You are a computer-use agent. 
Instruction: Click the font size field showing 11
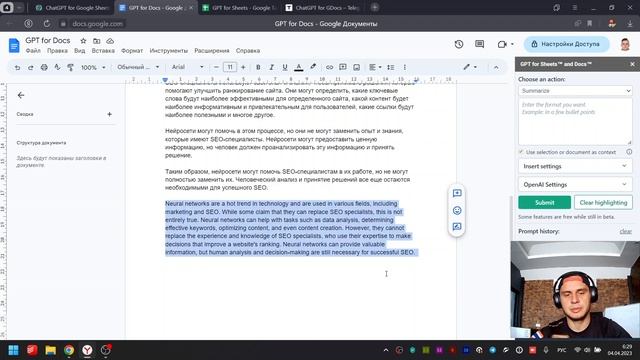click(230, 67)
